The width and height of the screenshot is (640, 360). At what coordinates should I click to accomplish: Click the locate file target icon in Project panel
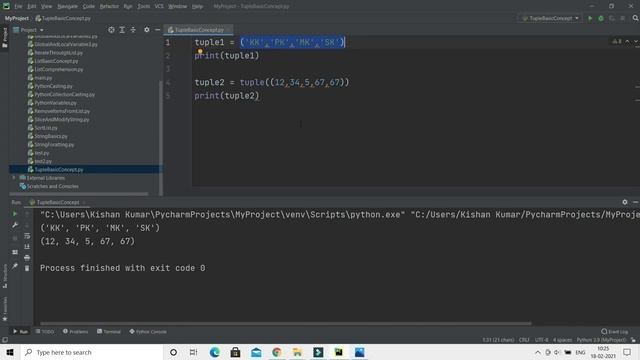click(111, 30)
